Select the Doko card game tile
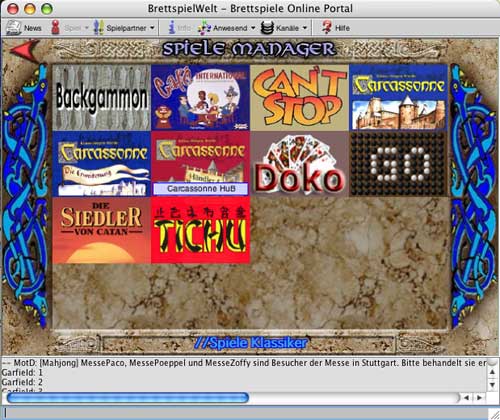This screenshot has height=420, width=500. [x=299, y=164]
